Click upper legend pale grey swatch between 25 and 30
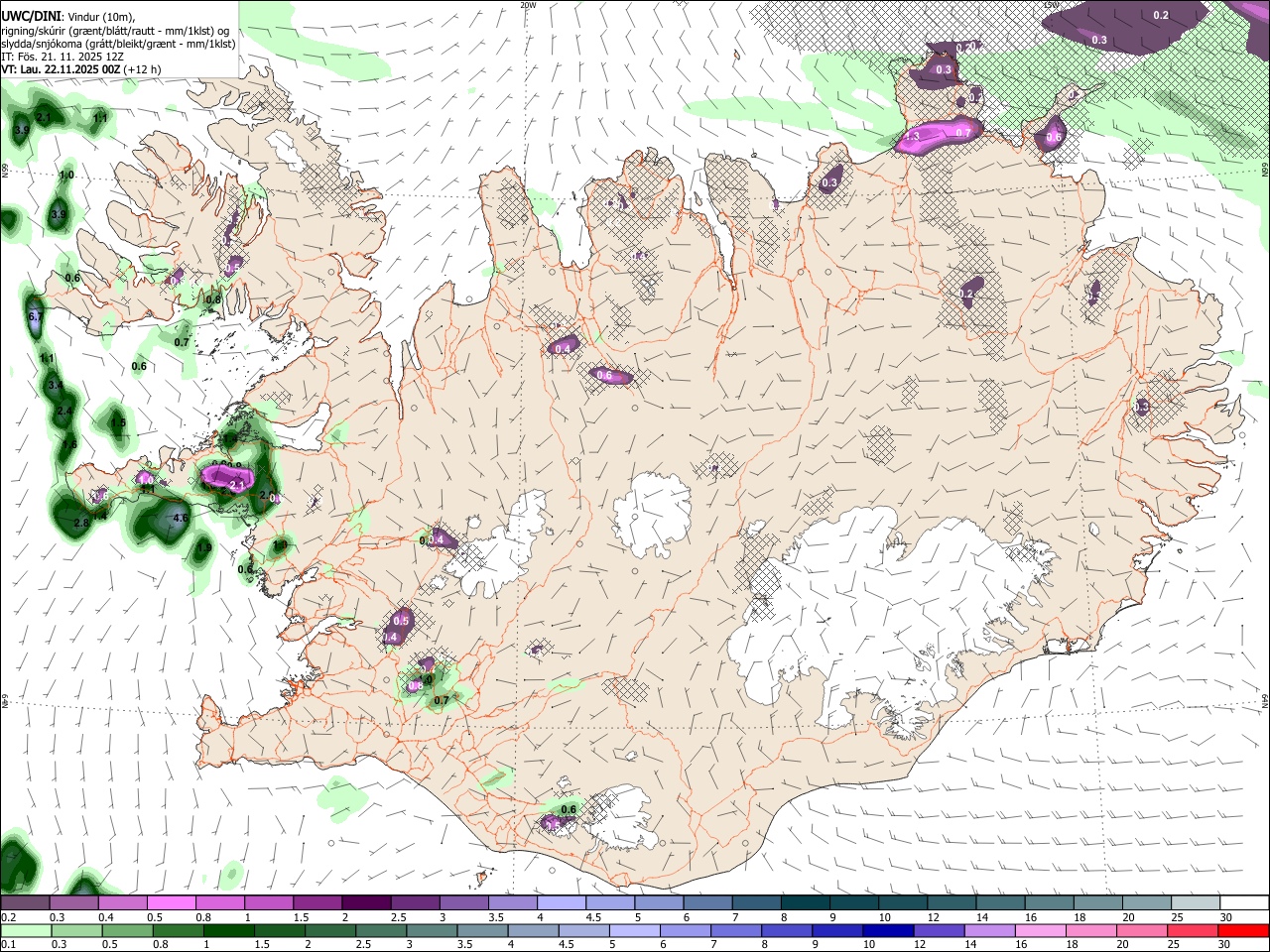Screen dimensions: 1270x952 click(1196, 902)
